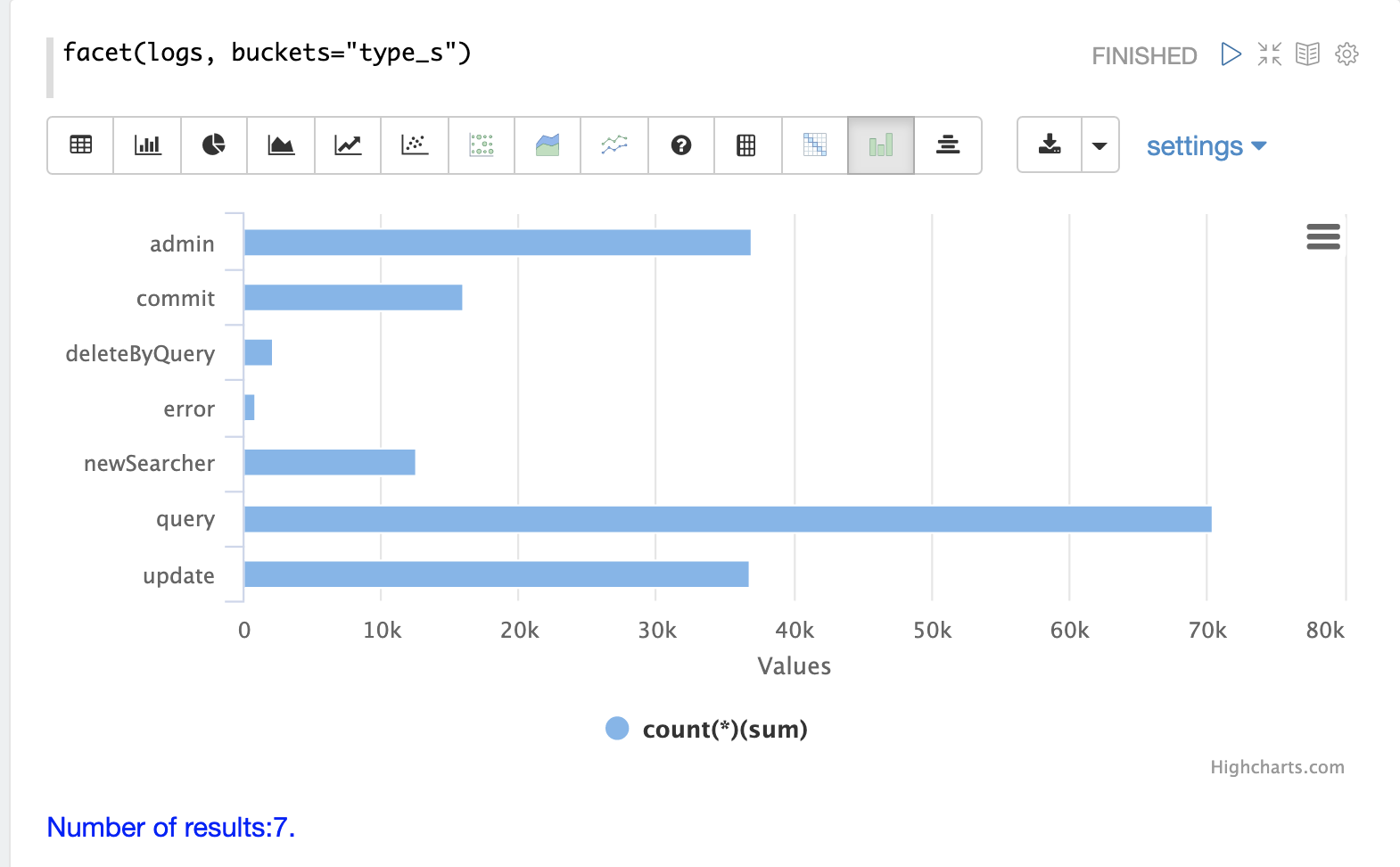Toggle output visibility with book icon
This screenshot has height=867, width=1400.
point(1307,54)
